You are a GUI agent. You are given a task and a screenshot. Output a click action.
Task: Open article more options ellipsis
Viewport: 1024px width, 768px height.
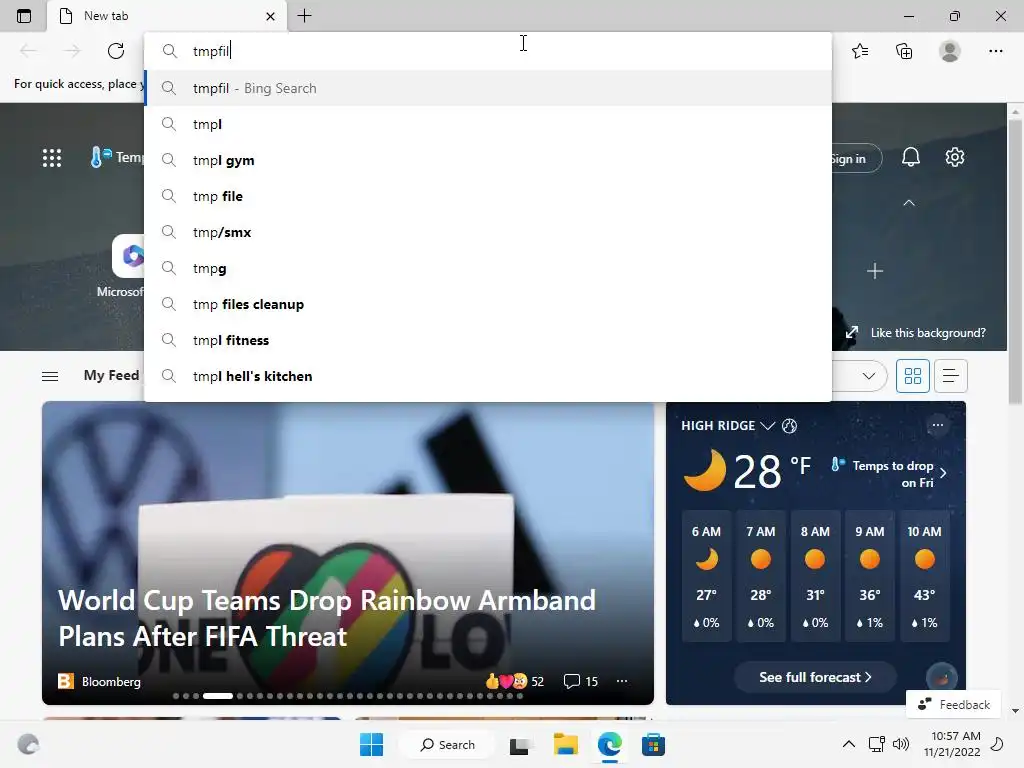coord(622,681)
